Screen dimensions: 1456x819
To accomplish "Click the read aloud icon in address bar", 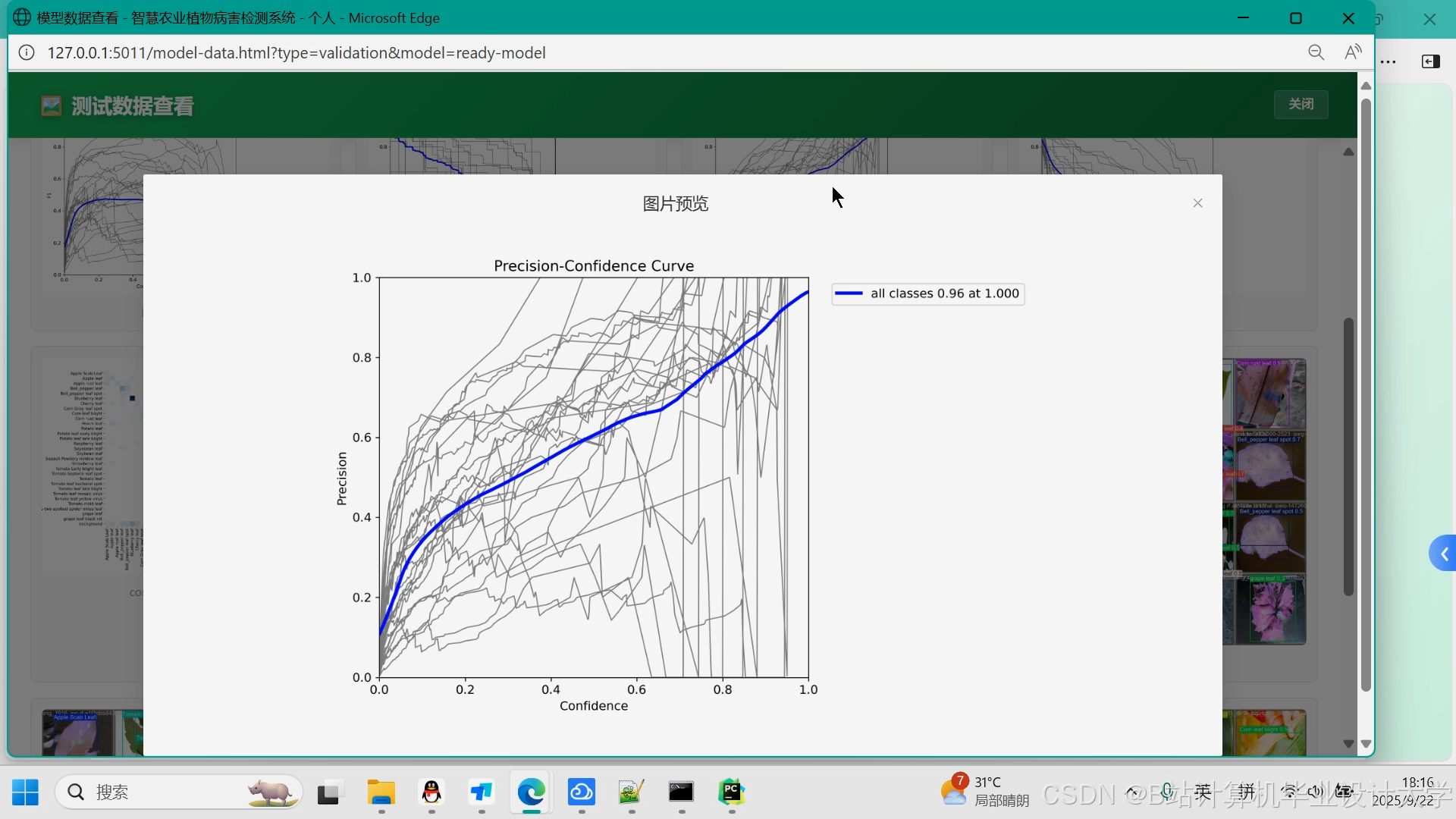I will point(1353,52).
